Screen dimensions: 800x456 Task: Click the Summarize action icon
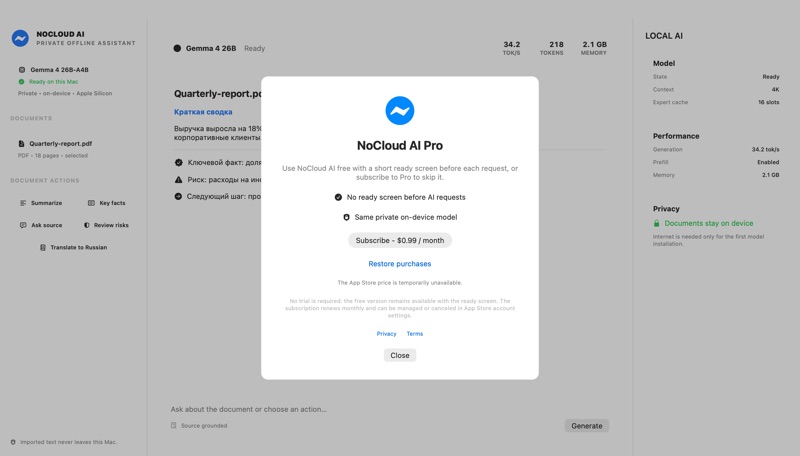tap(23, 203)
